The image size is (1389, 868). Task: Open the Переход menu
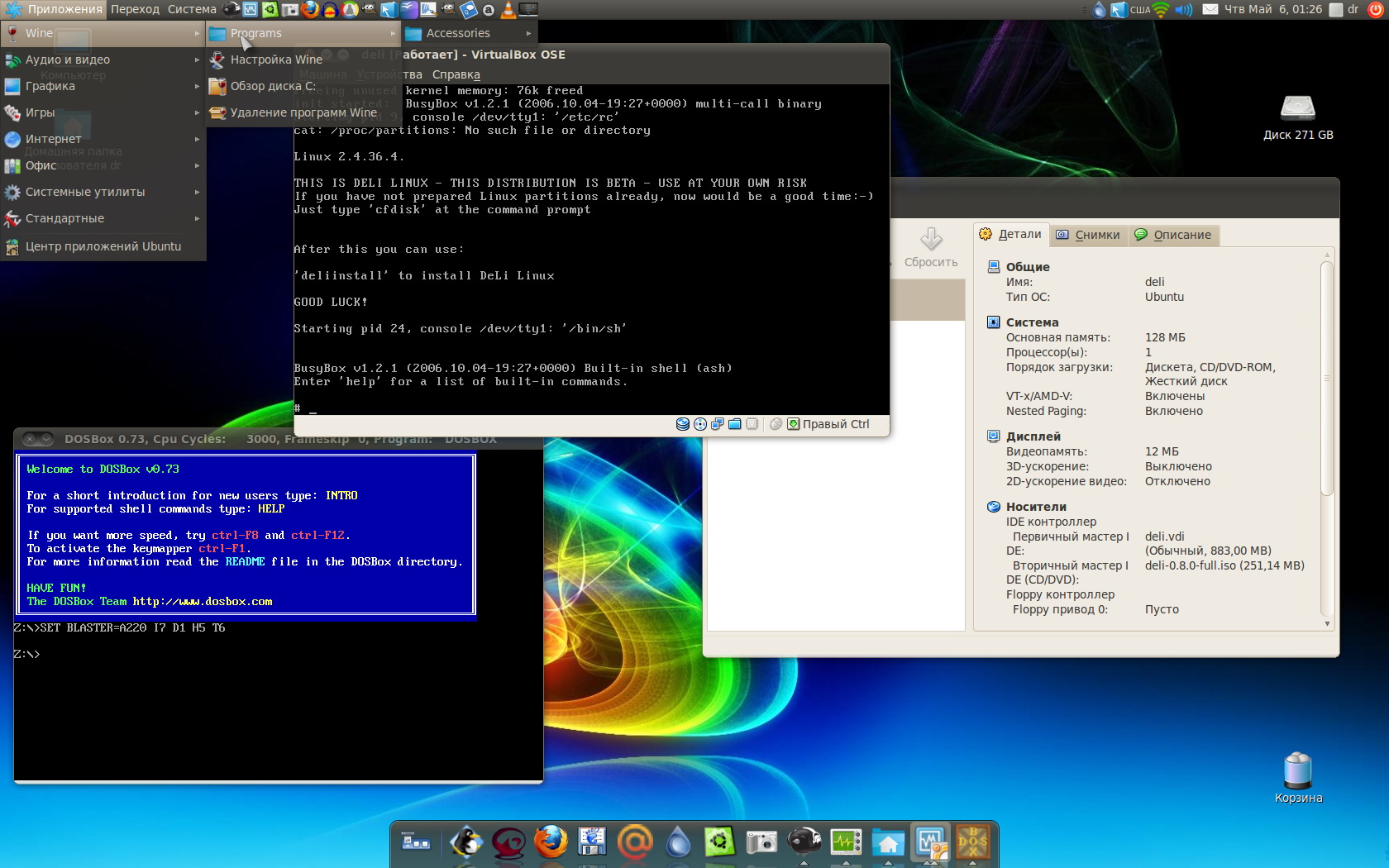(135, 10)
